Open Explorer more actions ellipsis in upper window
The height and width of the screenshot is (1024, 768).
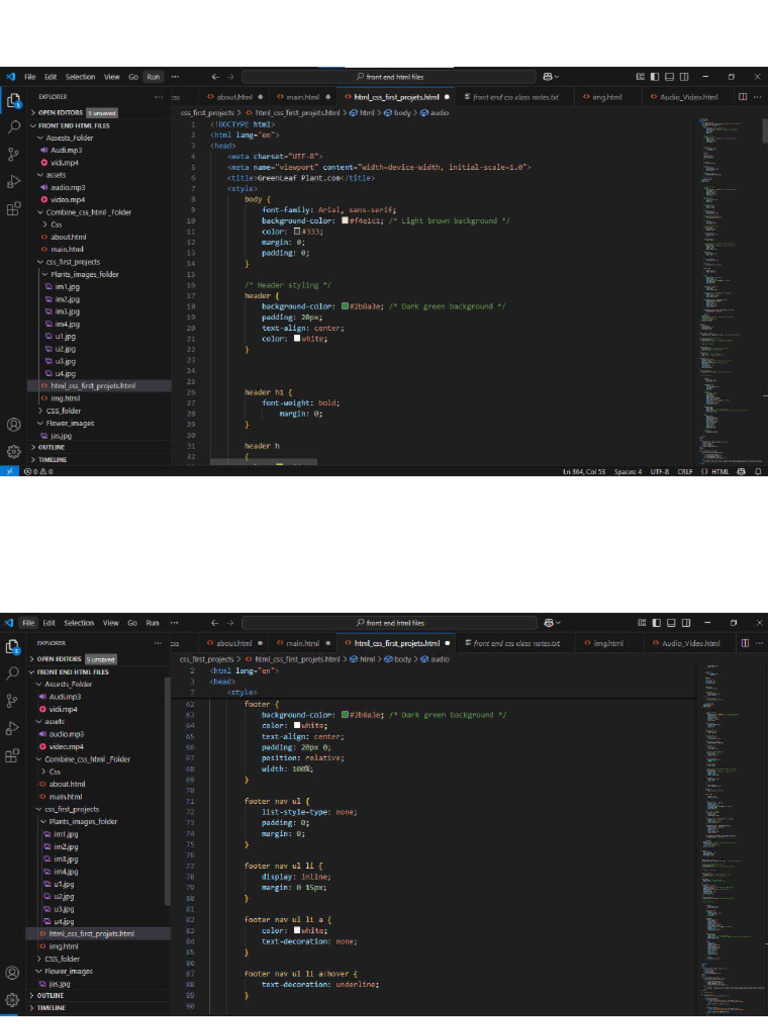tap(159, 97)
